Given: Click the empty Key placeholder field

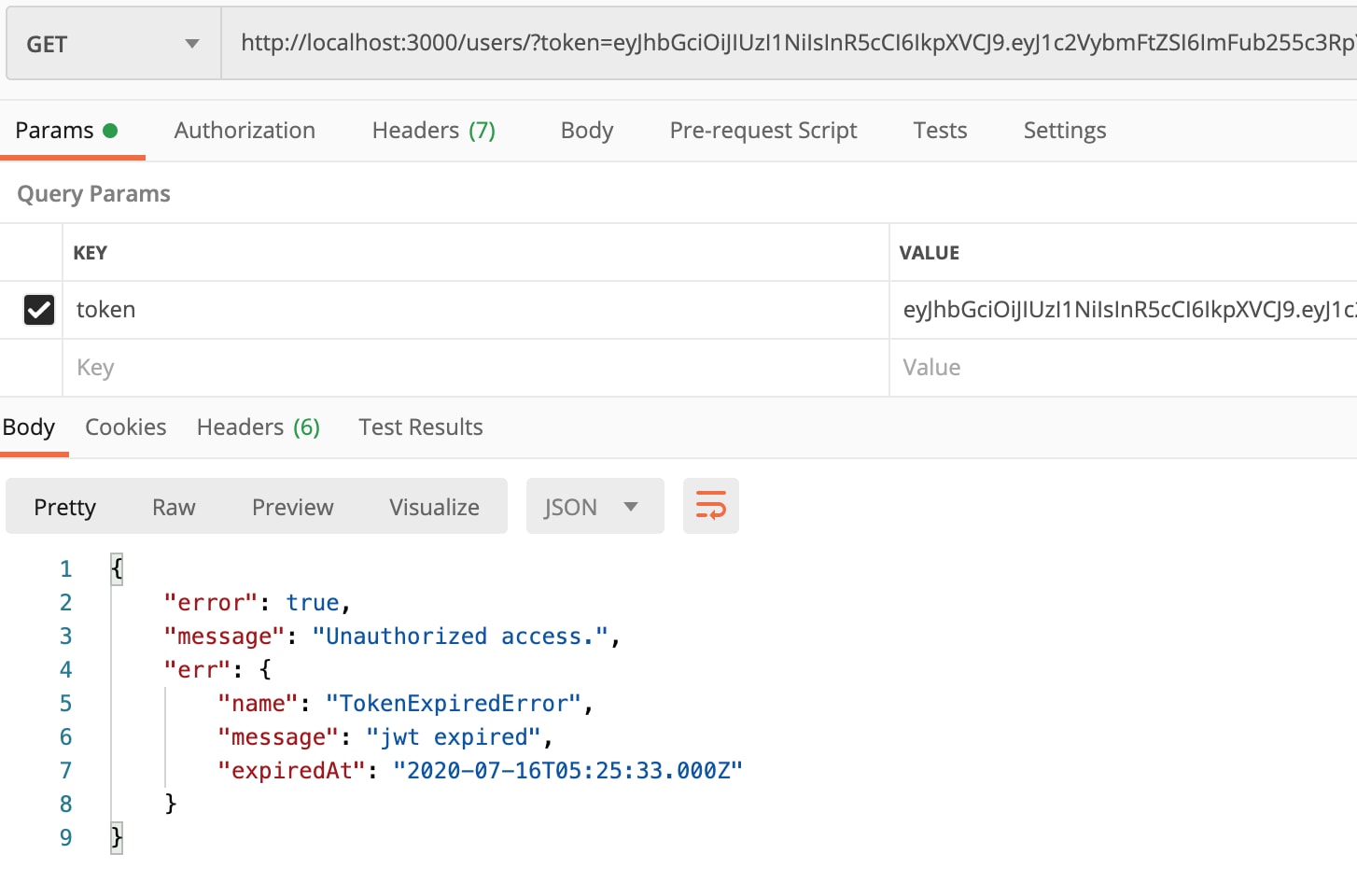Looking at the screenshot, I should point(475,368).
